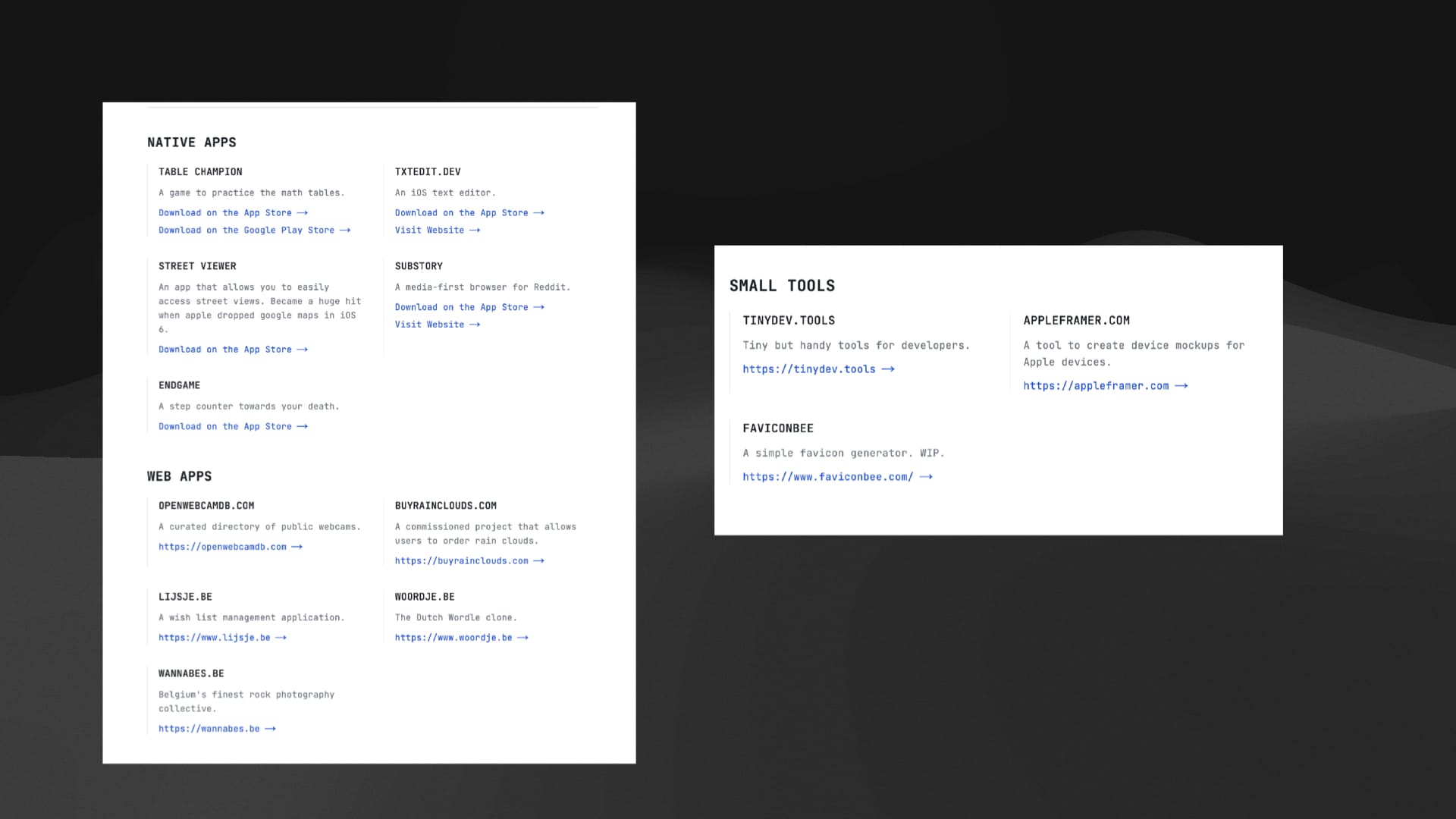Screen dimensions: 1456x819
Task: Click arrow after Table Champion Google Play link
Action: tap(345, 231)
